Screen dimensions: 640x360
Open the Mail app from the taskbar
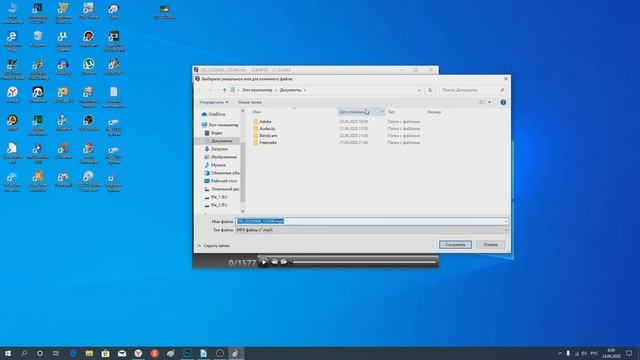[x=122, y=353]
